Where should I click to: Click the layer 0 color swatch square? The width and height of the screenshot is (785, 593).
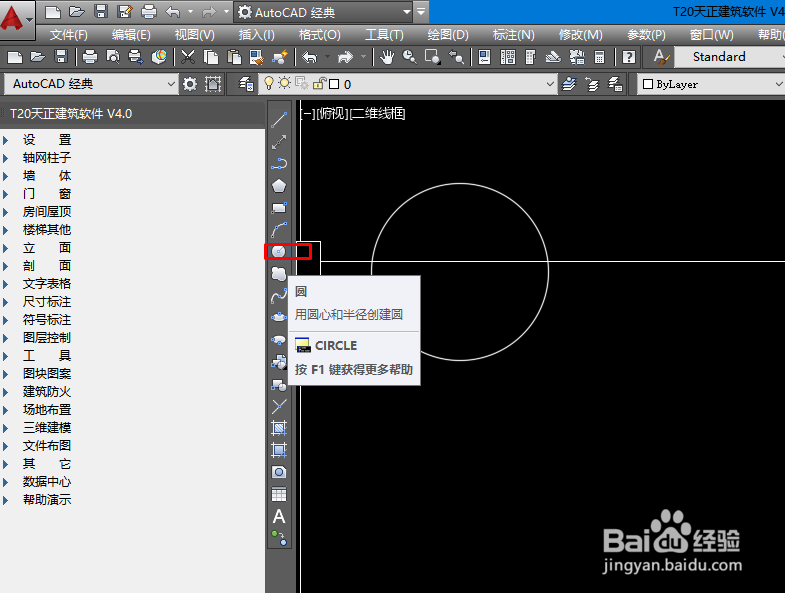(x=334, y=84)
